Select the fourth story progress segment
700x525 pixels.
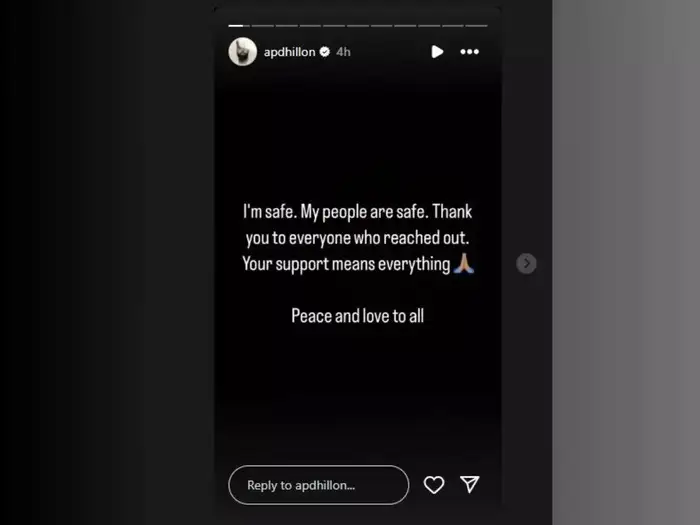(310, 26)
